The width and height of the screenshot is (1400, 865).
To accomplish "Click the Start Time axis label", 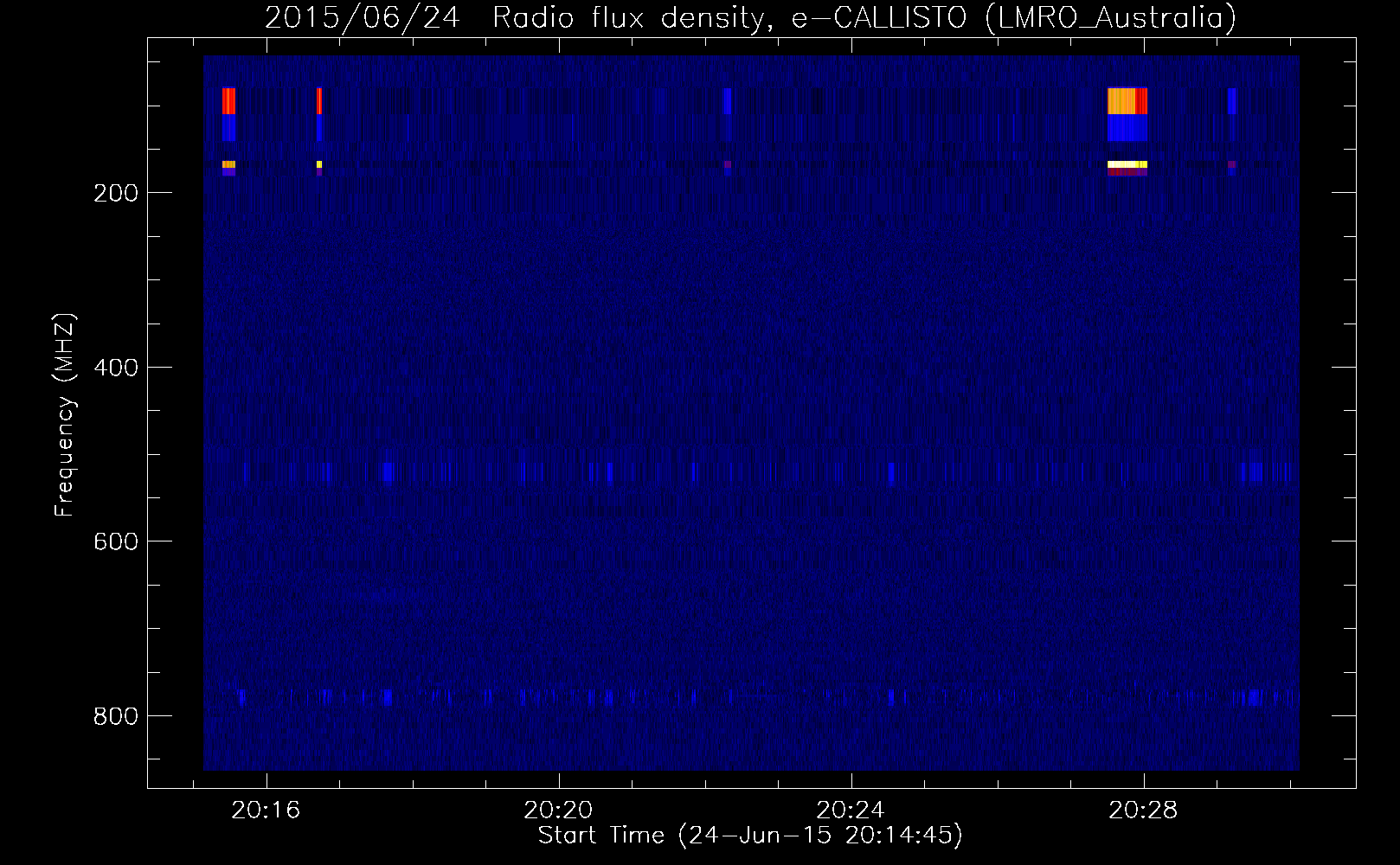I will [x=750, y=836].
